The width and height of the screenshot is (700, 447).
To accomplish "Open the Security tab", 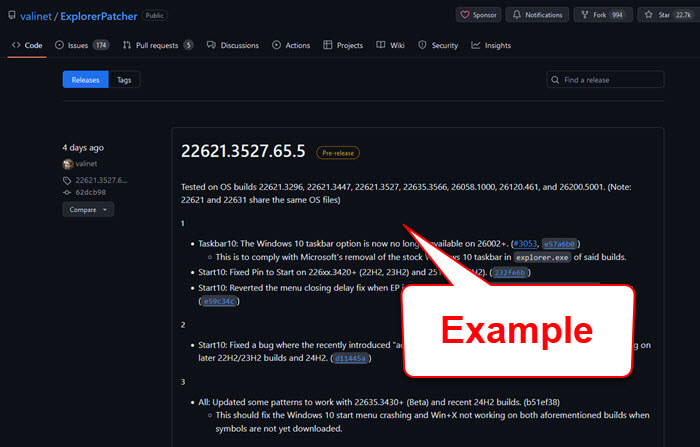I will 438,45.
